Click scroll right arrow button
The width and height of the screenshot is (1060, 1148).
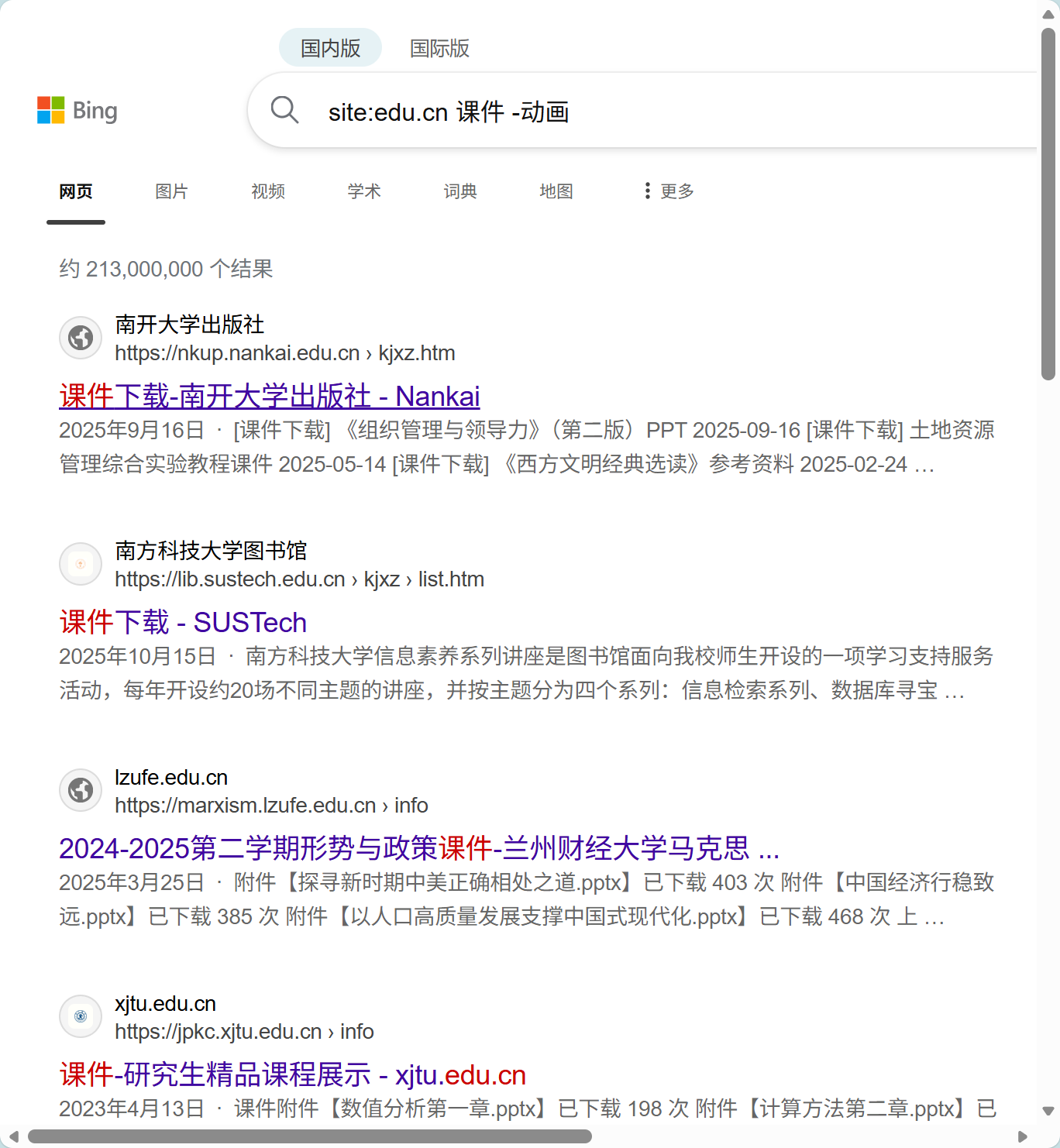click(1022, 1136)
